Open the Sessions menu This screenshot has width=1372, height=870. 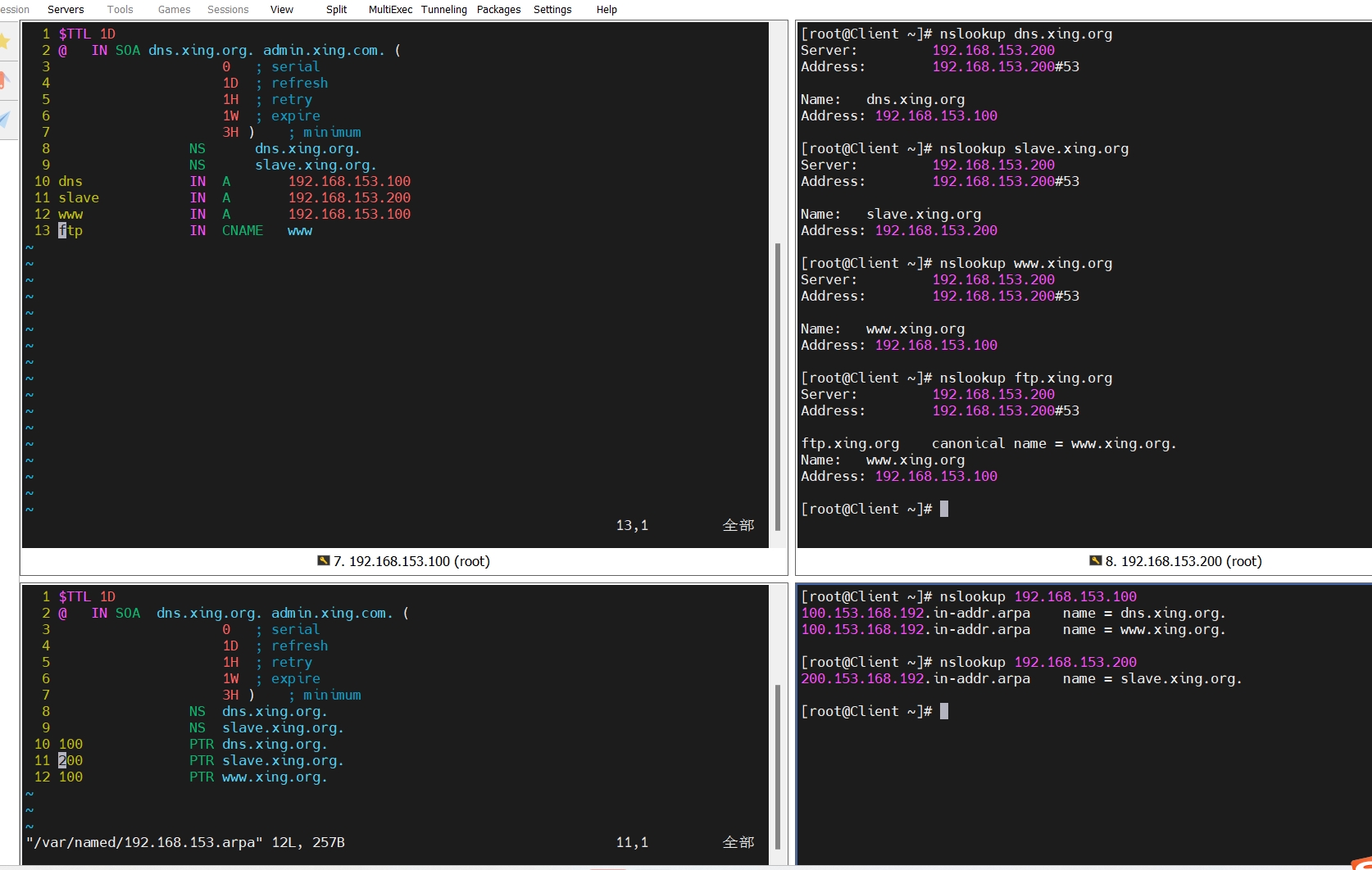click(228, 9)
